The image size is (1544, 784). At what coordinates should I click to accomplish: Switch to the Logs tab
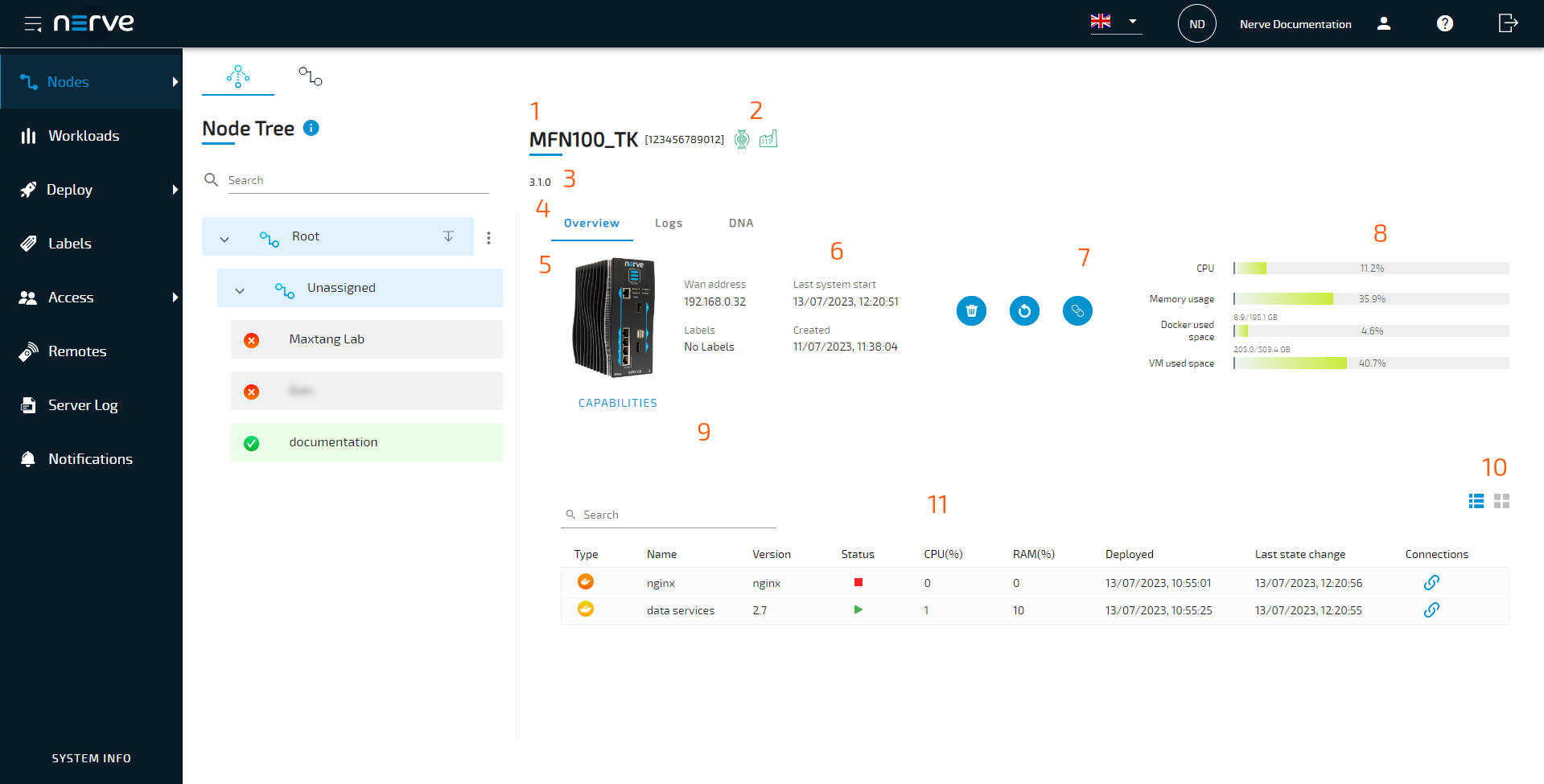pyautogui.click(x=669, y=223)
